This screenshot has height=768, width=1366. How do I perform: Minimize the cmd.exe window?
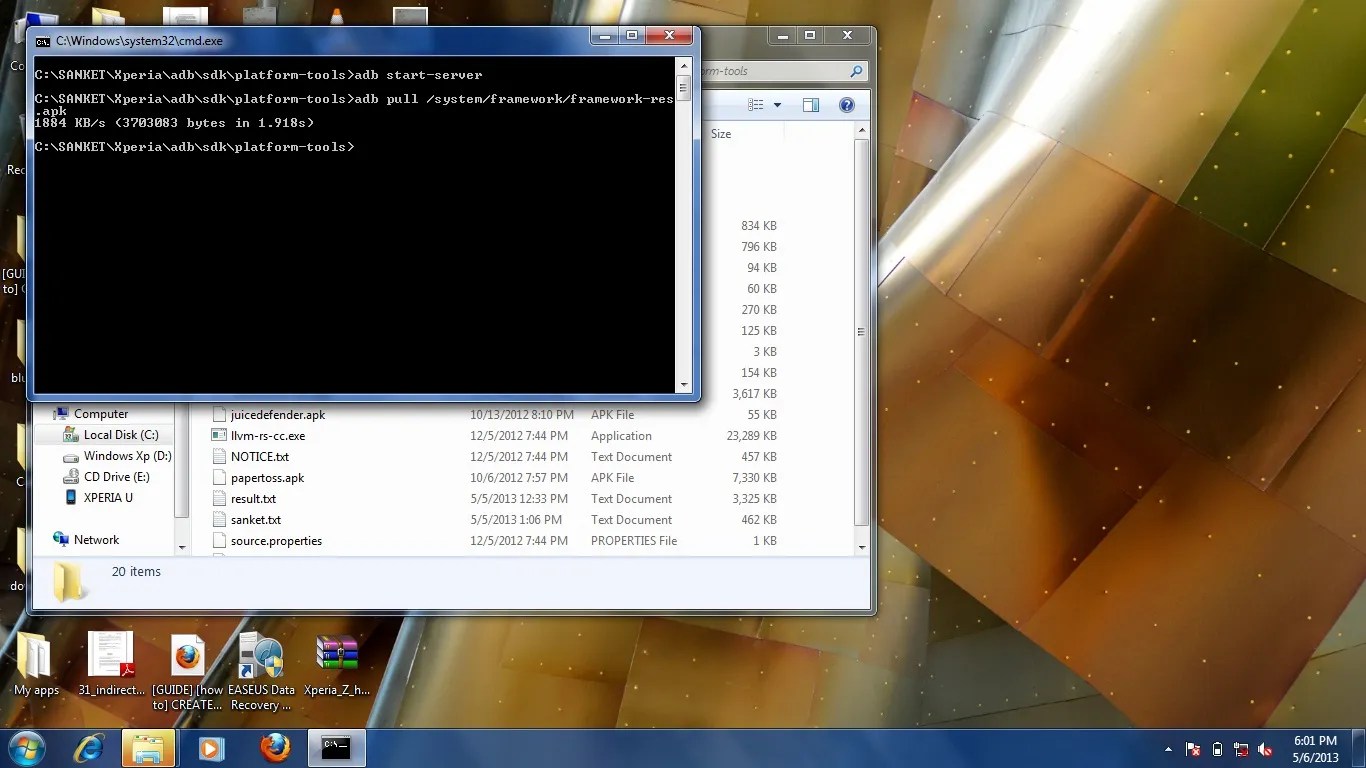click(605, 35)
